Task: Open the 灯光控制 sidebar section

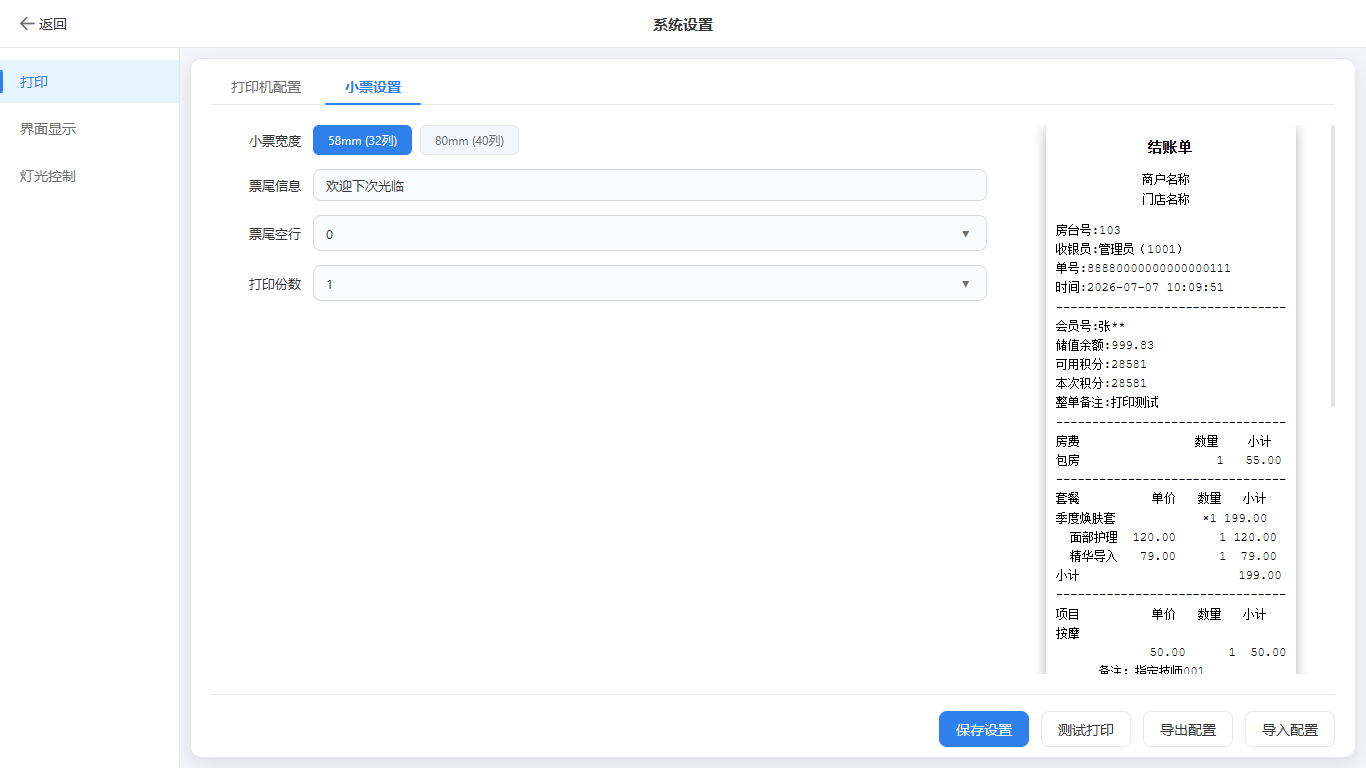Action: (x=90, y=176)
